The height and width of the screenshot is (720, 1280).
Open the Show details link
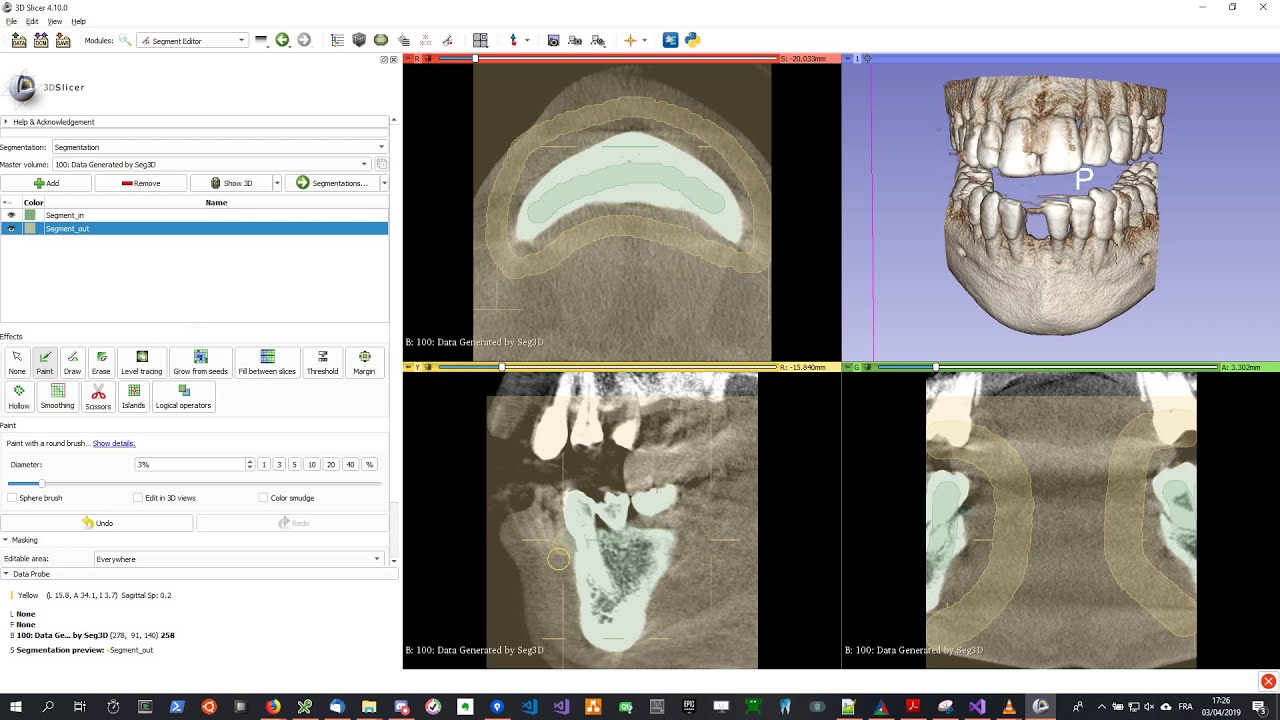click(x=114, y=443)
